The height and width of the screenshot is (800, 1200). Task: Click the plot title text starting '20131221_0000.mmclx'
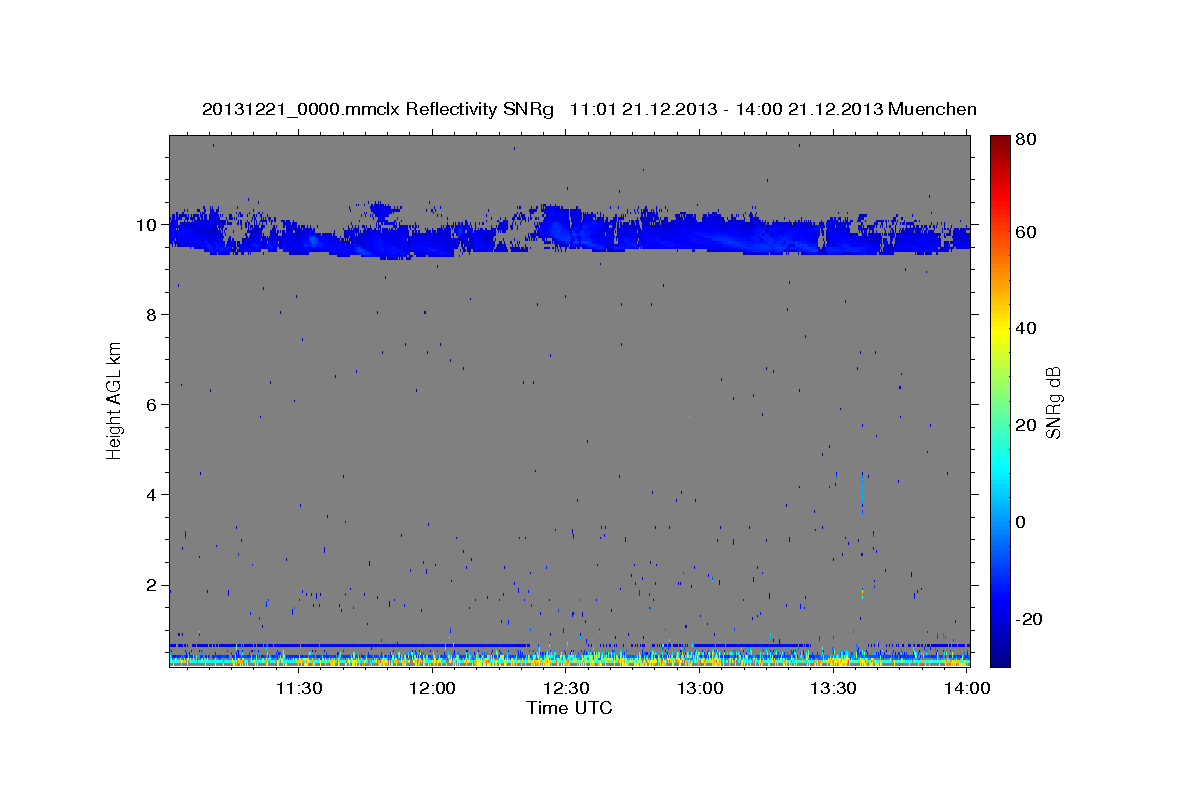[x=589, y=109]
